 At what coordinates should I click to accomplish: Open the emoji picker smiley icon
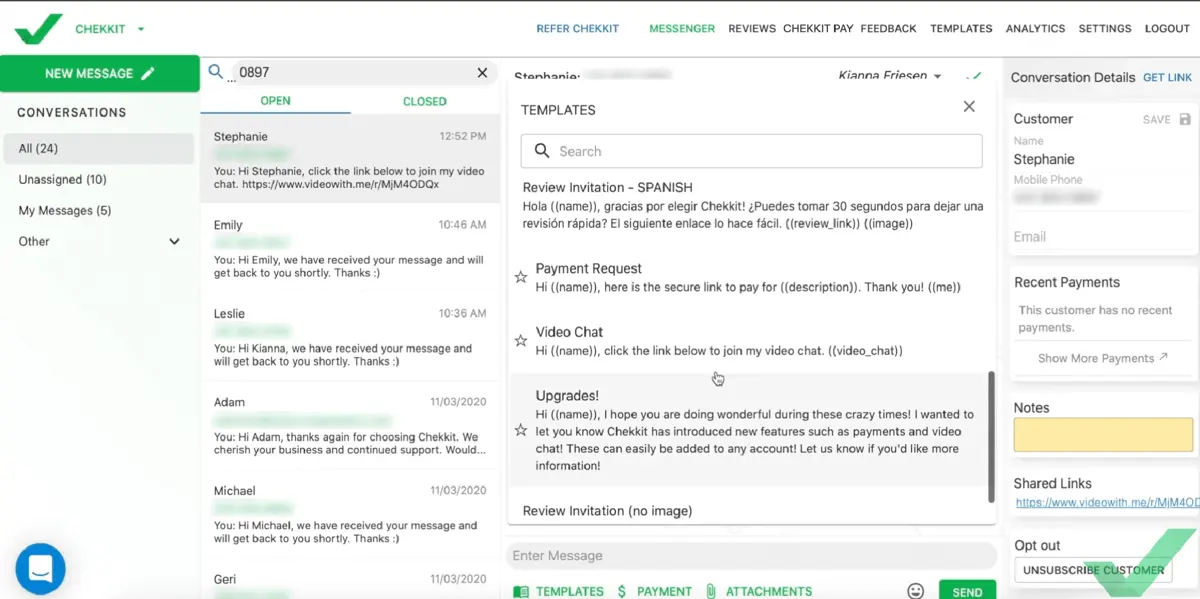coord(916,591)
